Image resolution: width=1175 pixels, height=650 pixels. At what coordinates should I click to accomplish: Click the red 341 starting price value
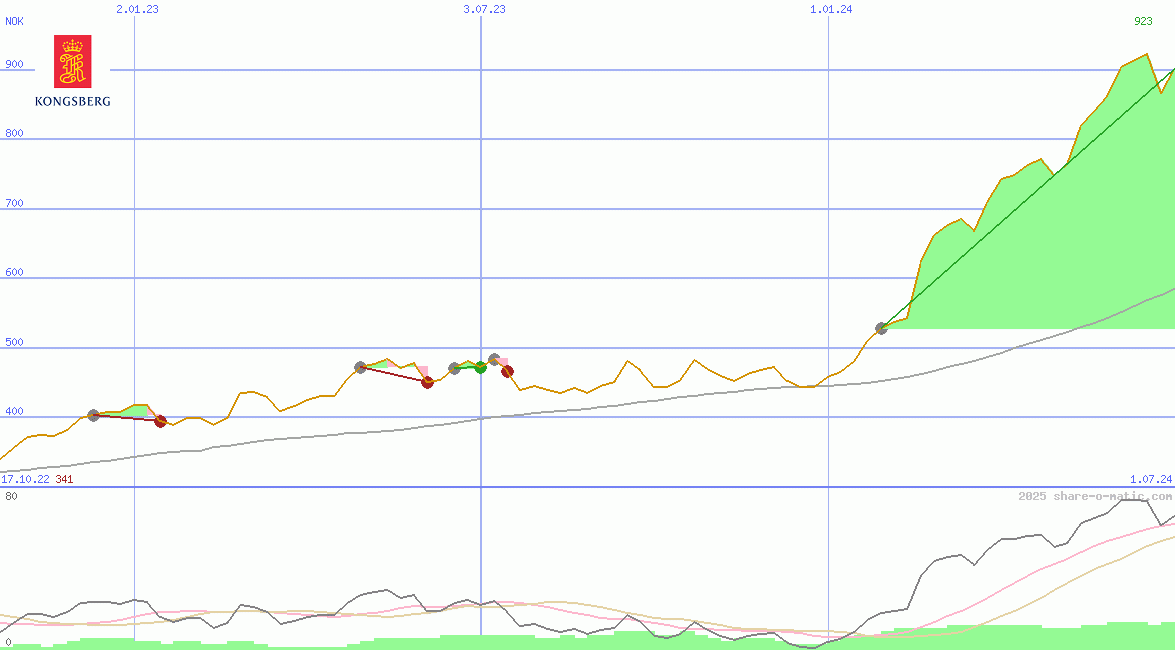point(64,479)
